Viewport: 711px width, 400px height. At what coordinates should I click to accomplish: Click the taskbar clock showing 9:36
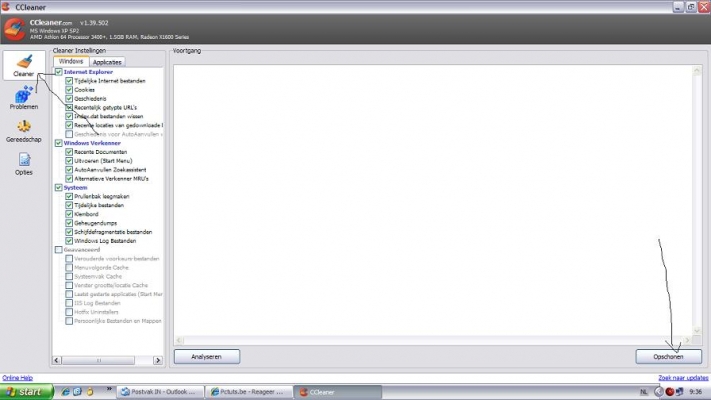pyautogui.click(x=696, y=392)
